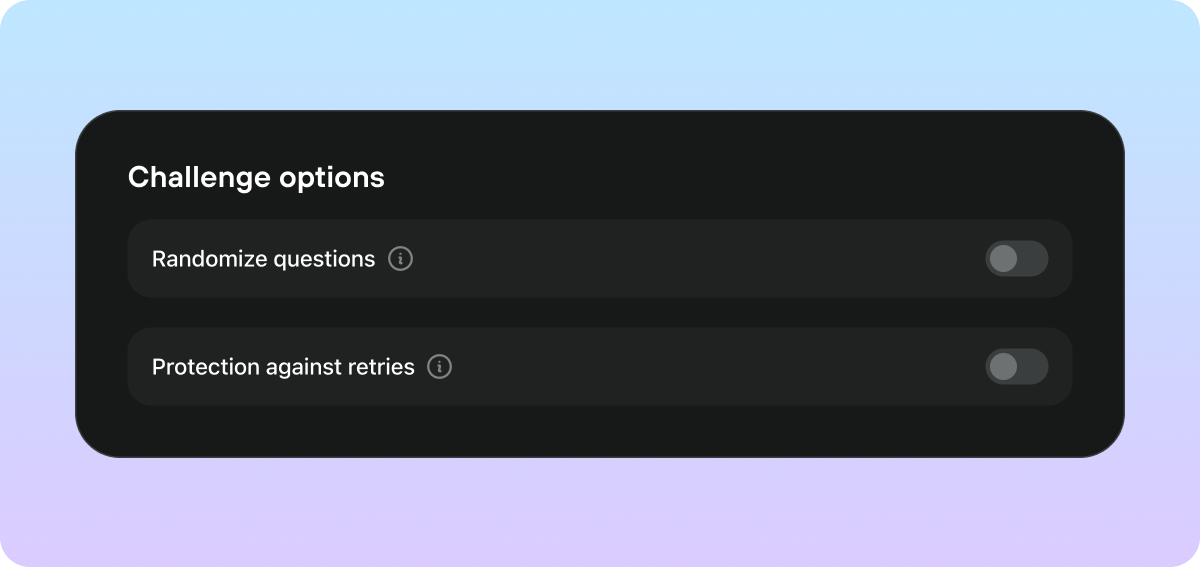Click the Randomize questions label

pyautogui.click(x=263, y=259)
